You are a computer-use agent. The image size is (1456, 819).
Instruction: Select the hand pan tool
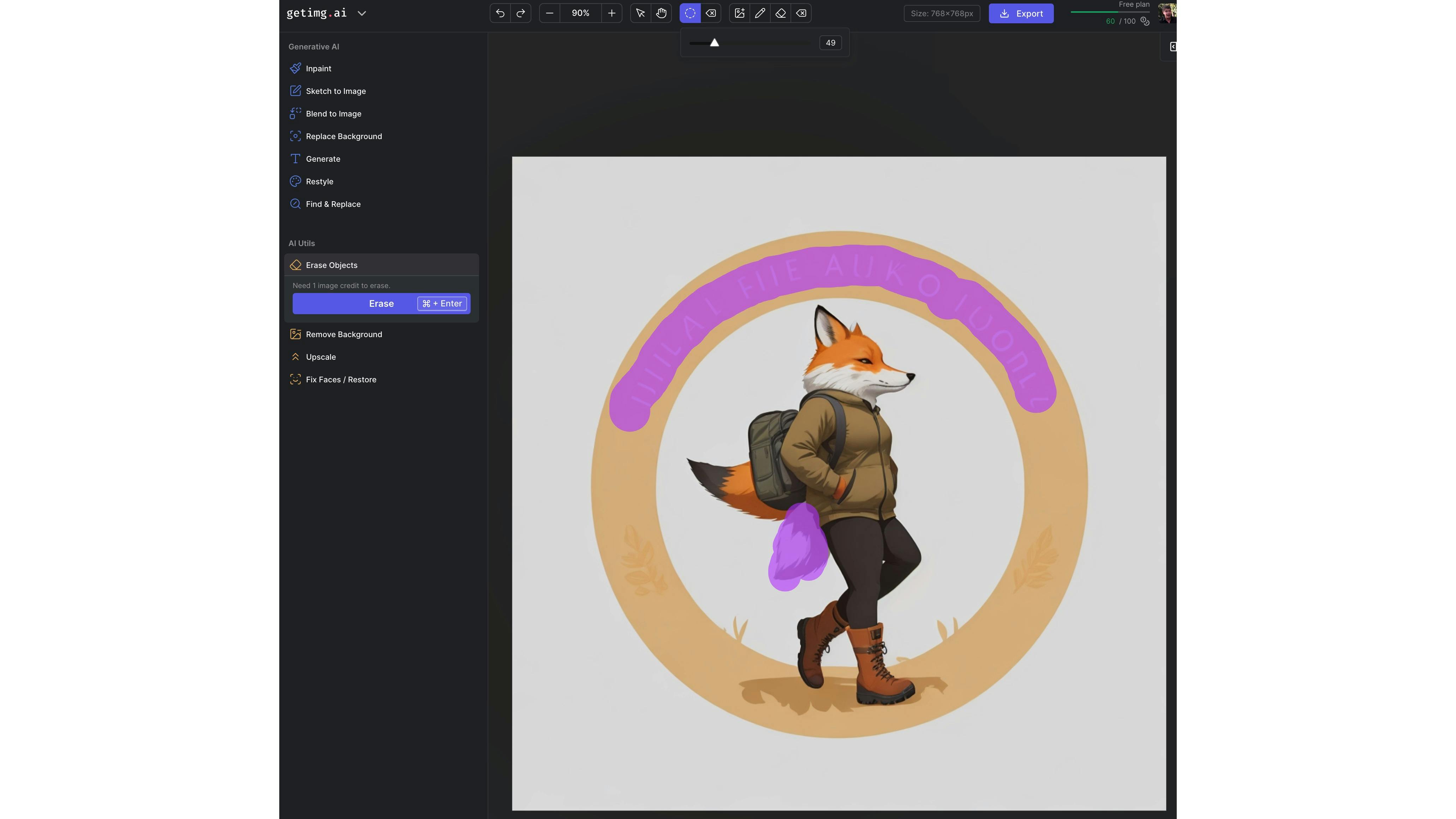coord(661,13)
